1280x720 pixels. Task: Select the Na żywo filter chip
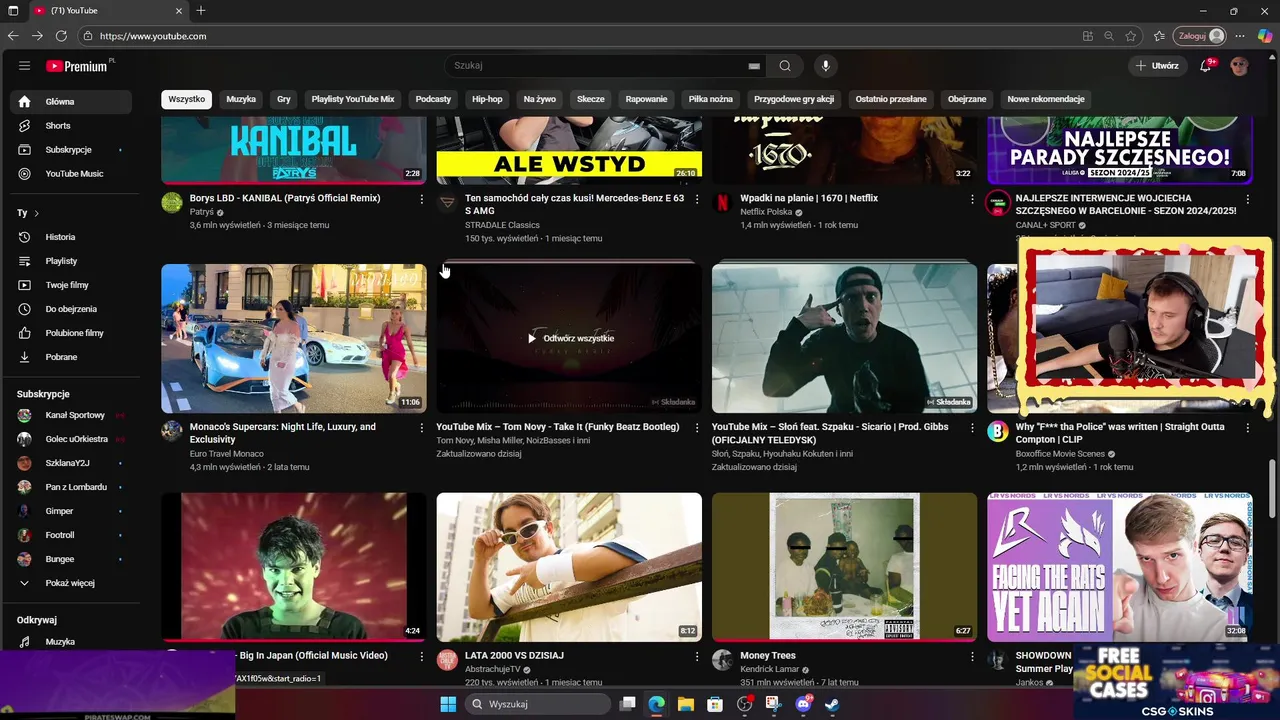(539, 99)
